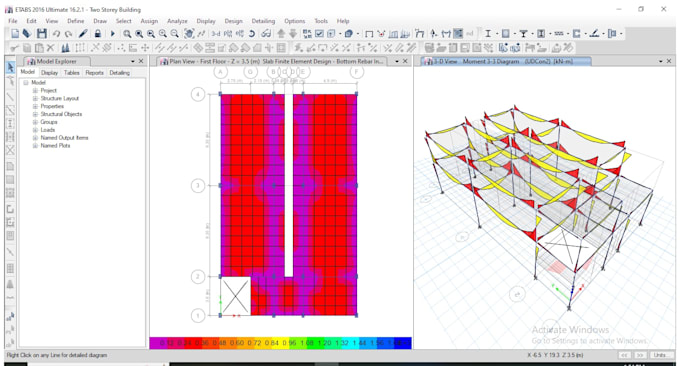The height and width of the screenshot is (366, 680).
Task: Open the Analyze menu
Action: point(177,21)
